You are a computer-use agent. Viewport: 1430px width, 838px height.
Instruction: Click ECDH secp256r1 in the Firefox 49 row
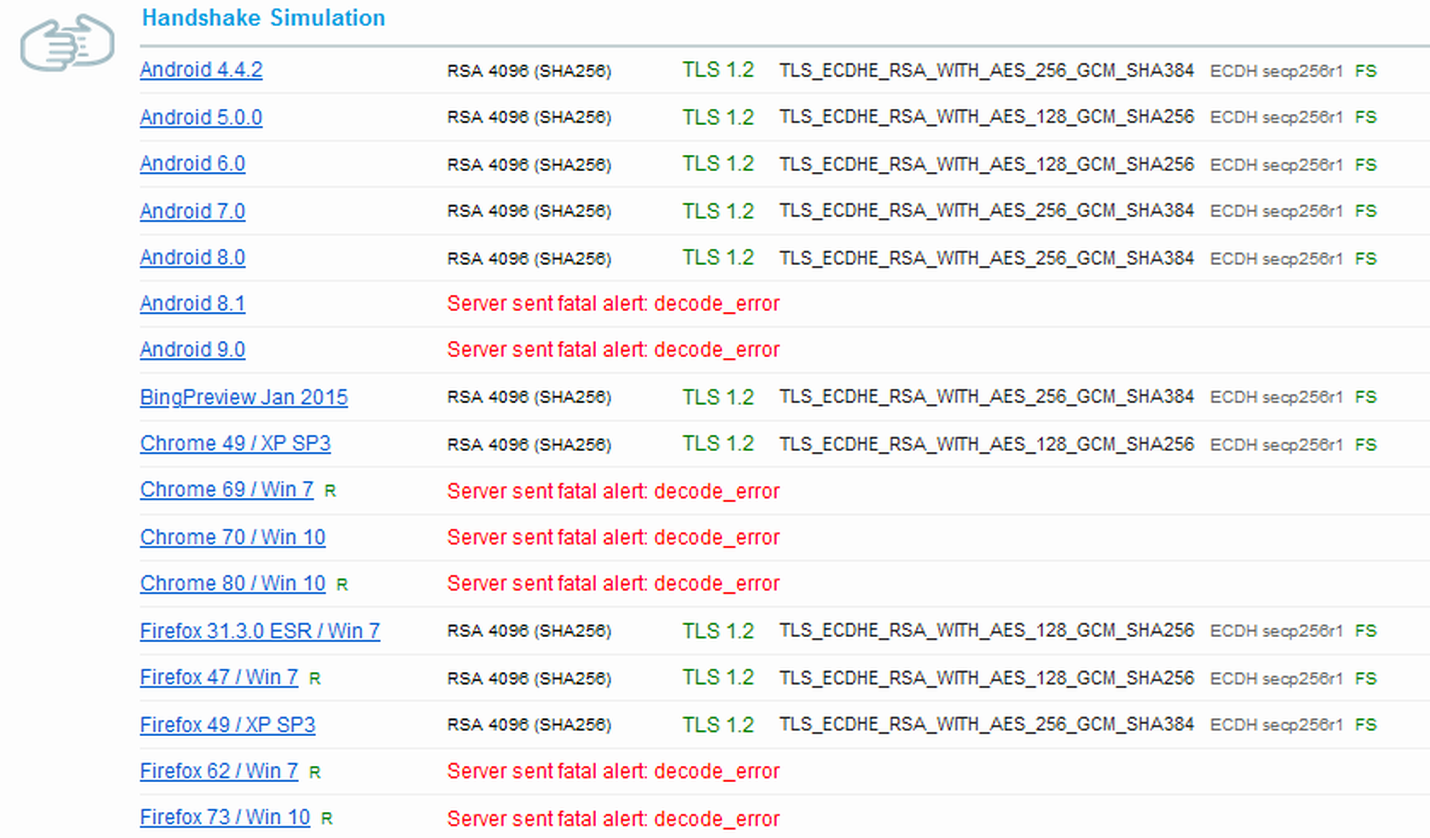pos(1276,725)
